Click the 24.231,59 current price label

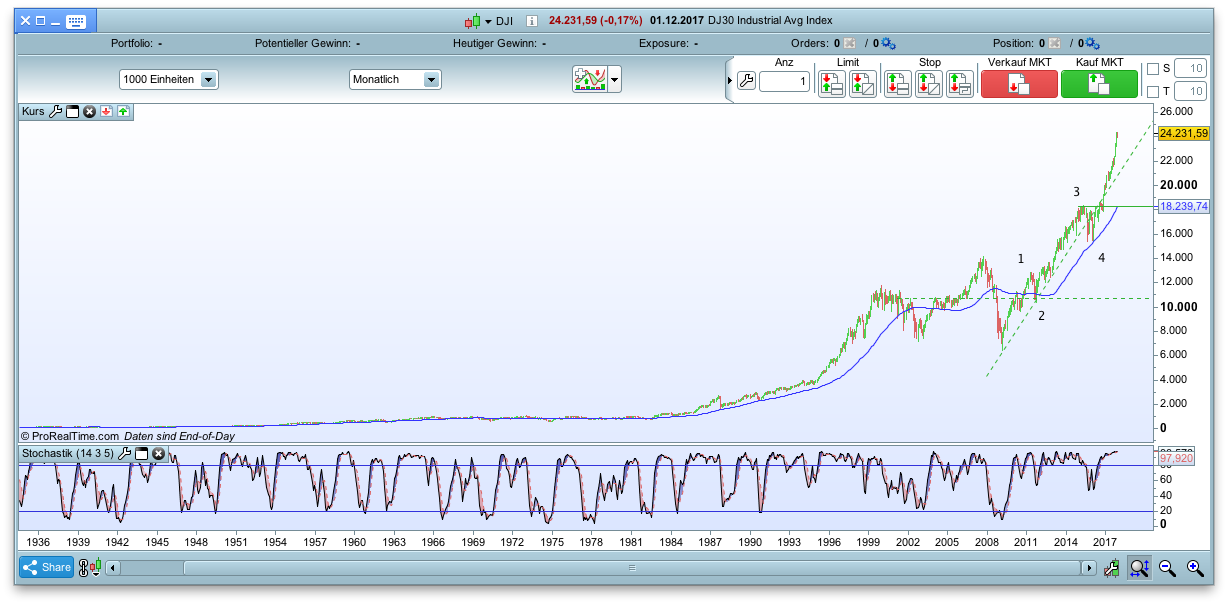[x=1184, y=133]
